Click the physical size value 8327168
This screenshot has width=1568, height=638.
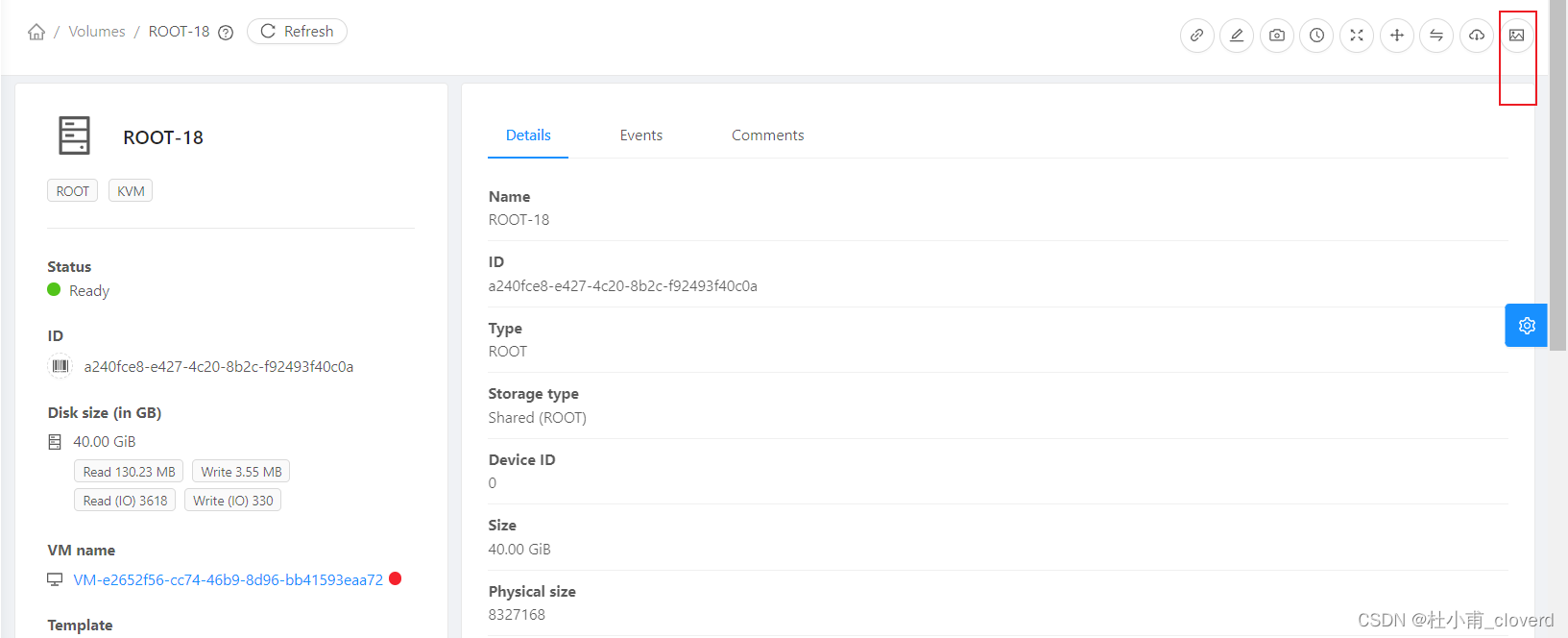[x=517, y=615]
